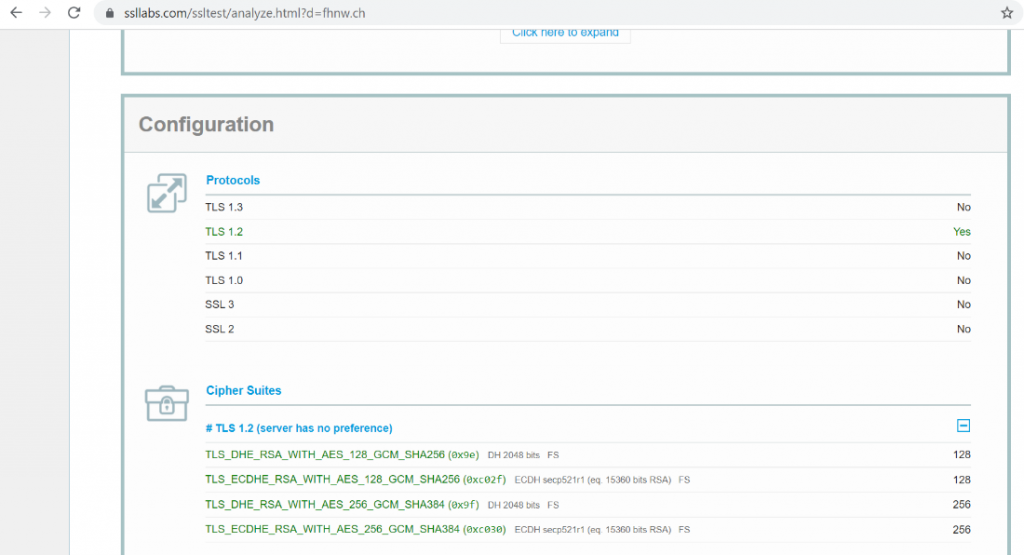Screen dimensions: 1024x555
Task: Click the Cipher Suites section heading
Action: (x=243, y=390)
